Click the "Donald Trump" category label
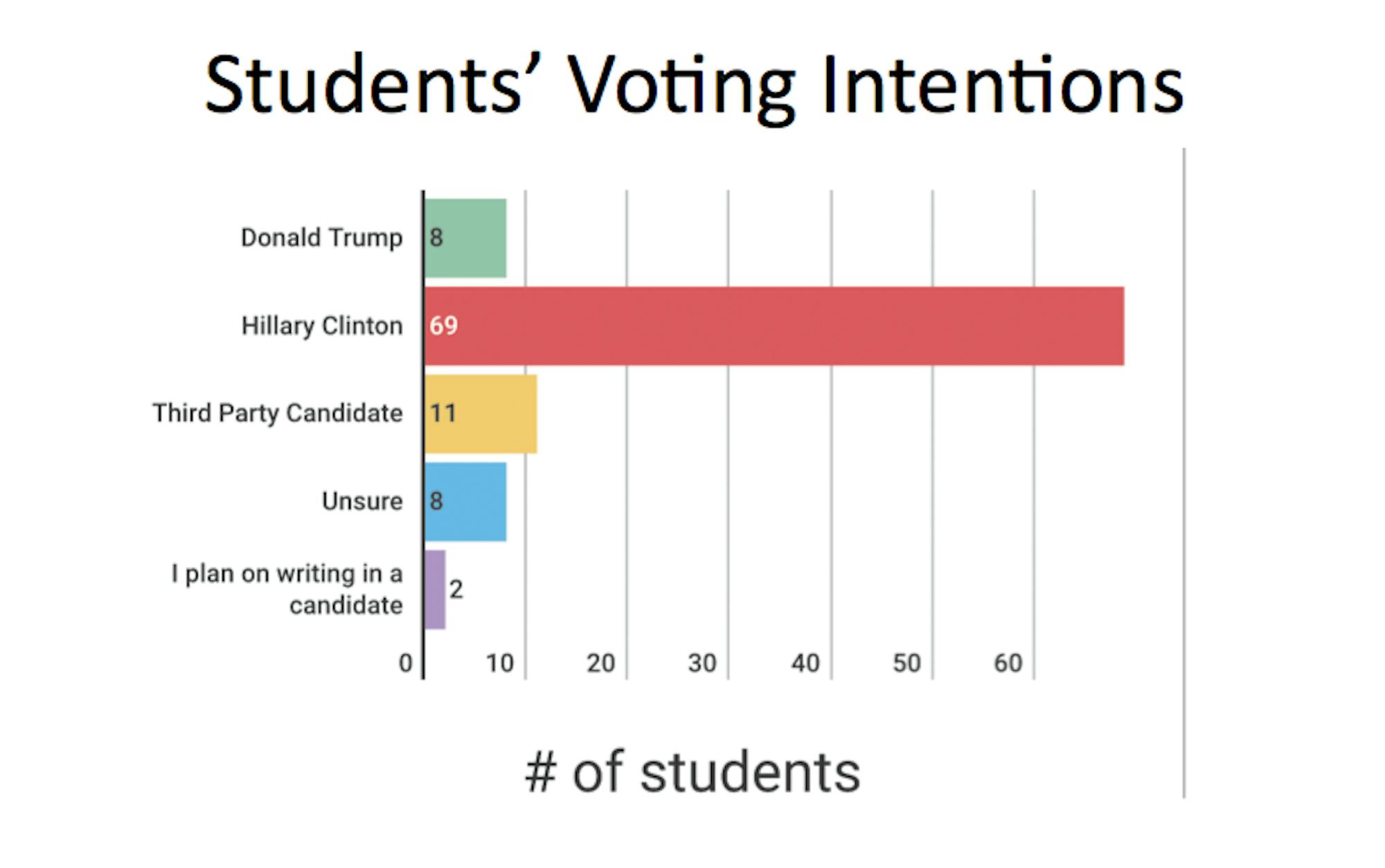Image resolution: width=1385 pixels, height=868 pixels. (321, 238)
